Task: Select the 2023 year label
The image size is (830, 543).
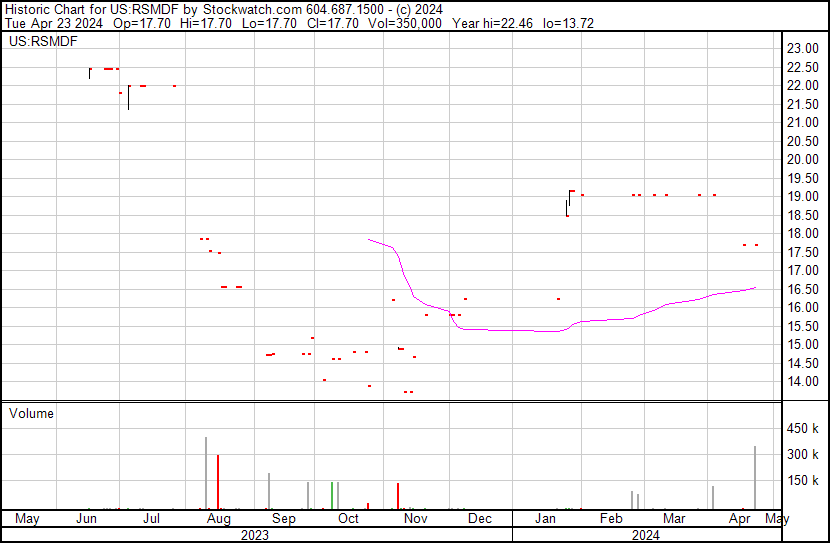Action: 255,534
